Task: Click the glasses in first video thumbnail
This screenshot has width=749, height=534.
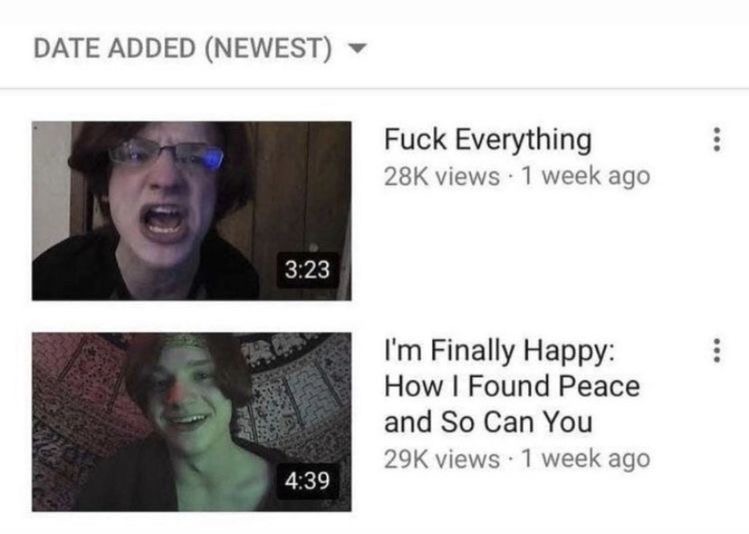Action: pos(166,155)
